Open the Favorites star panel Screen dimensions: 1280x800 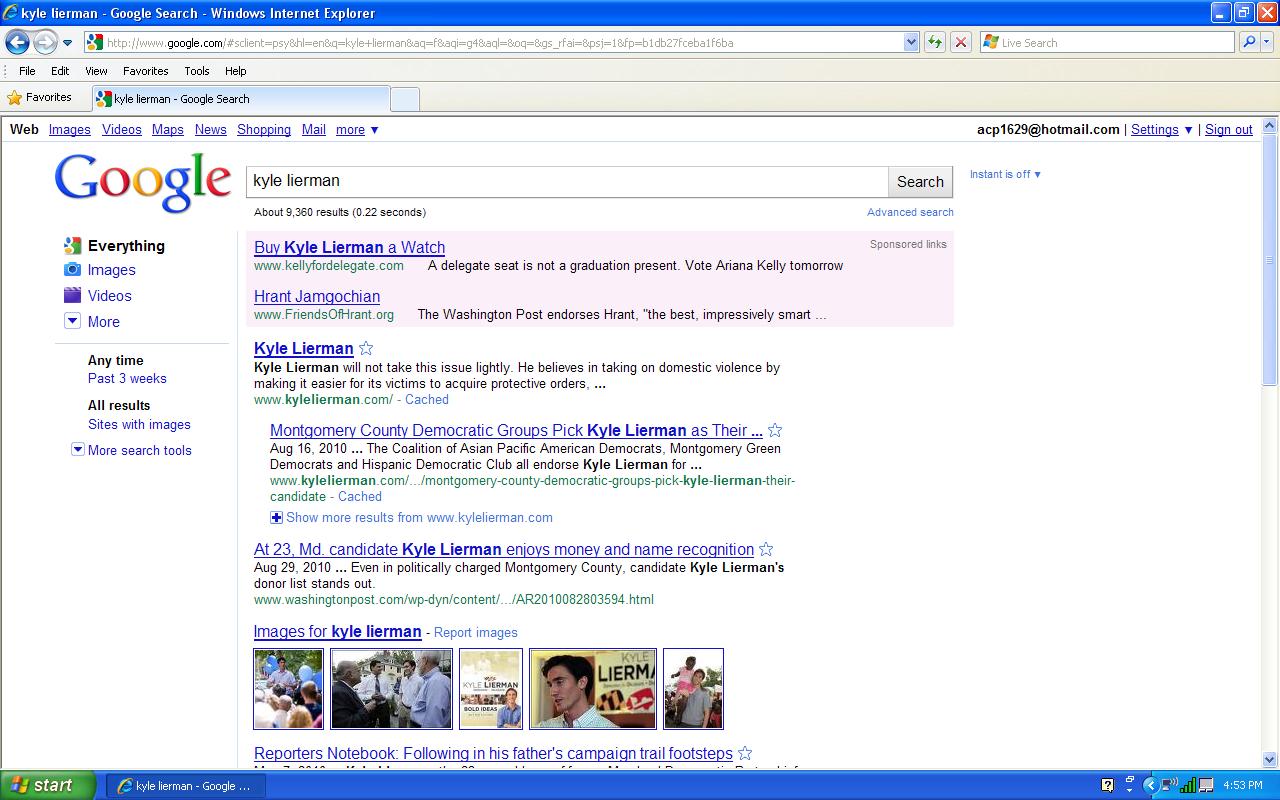40,98
